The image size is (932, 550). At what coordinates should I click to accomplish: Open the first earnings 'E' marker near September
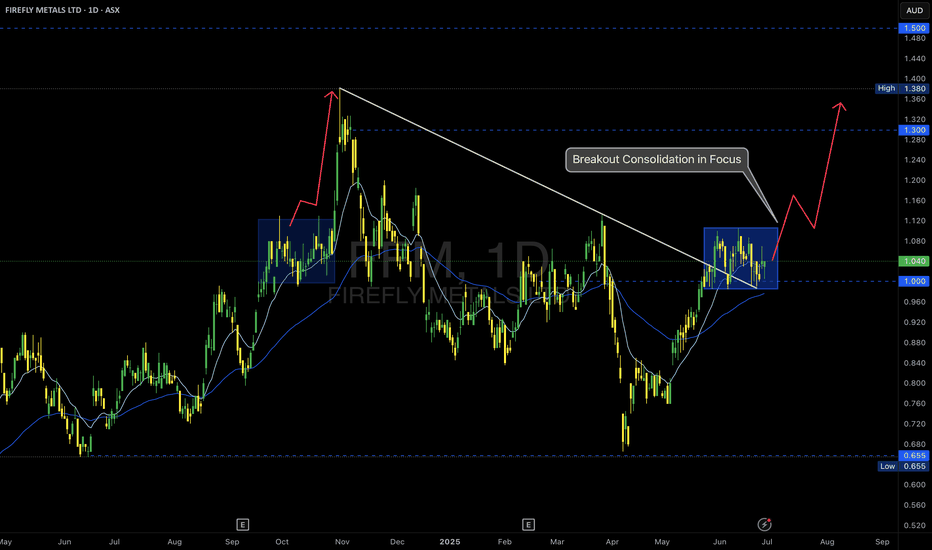pyautogui.click(x=243, y=524)
